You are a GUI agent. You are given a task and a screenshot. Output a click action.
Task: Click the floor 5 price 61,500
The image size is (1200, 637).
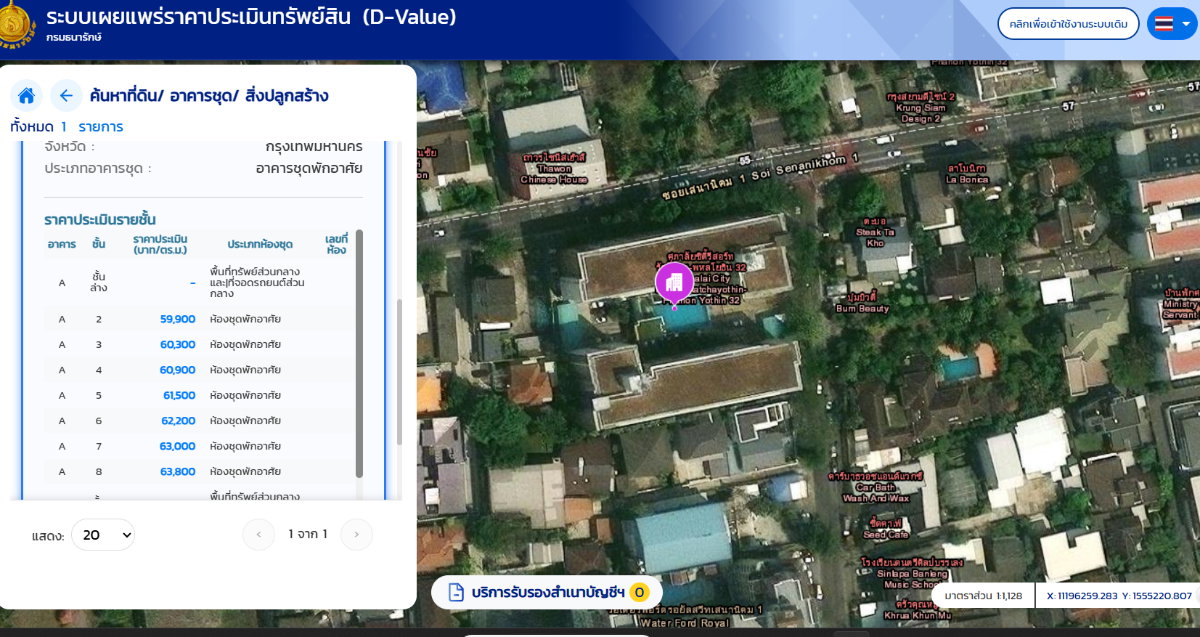[179, 395]
